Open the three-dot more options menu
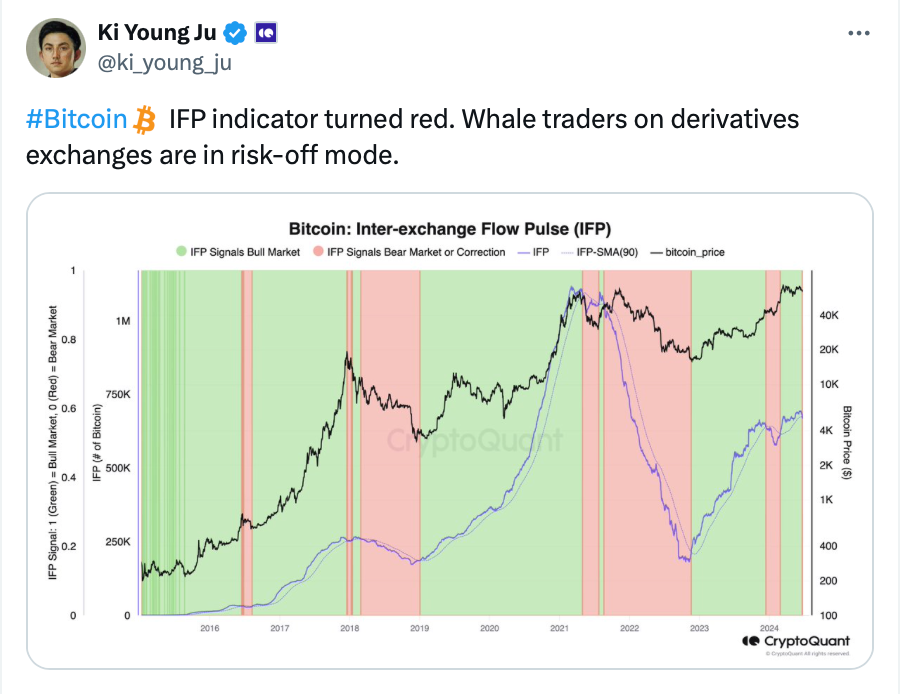 pyautogui.click(x=858, y=33)
